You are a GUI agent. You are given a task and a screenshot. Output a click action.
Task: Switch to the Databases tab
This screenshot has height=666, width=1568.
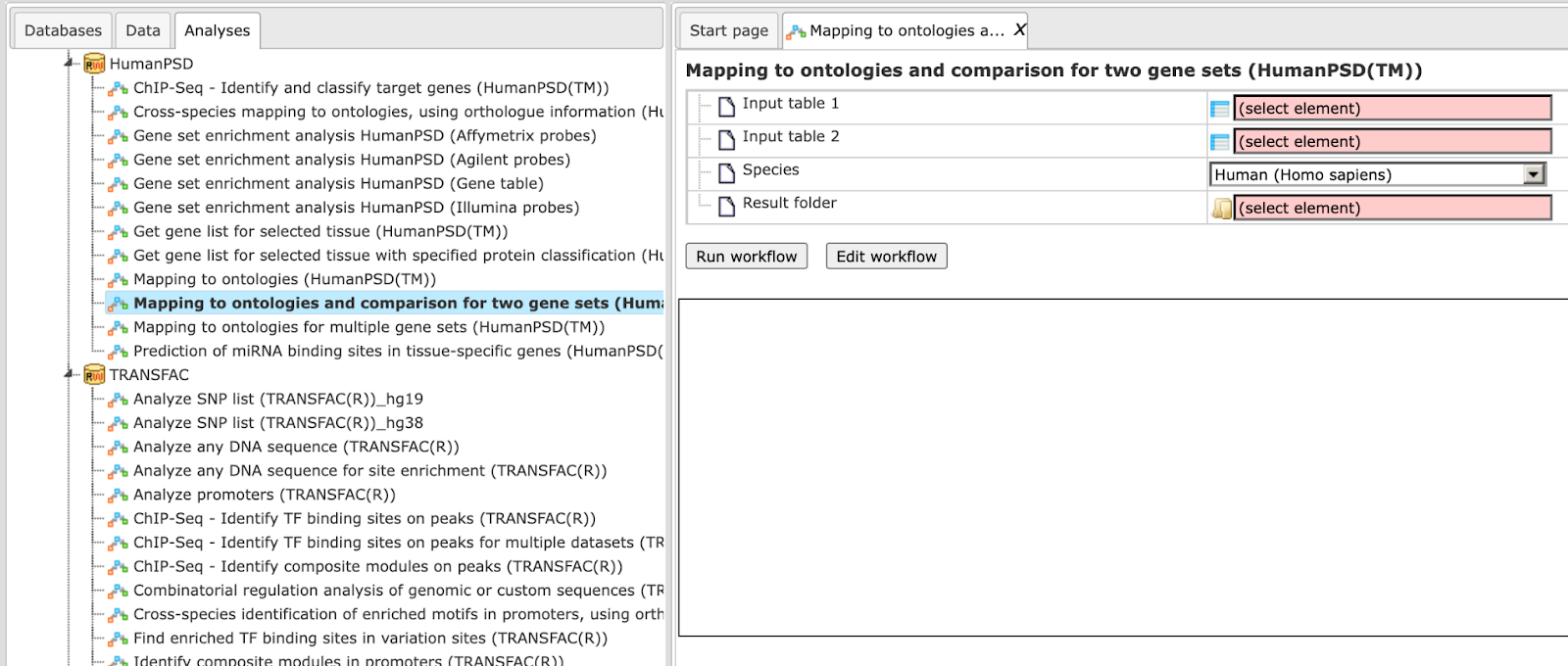tap(63, 30)
